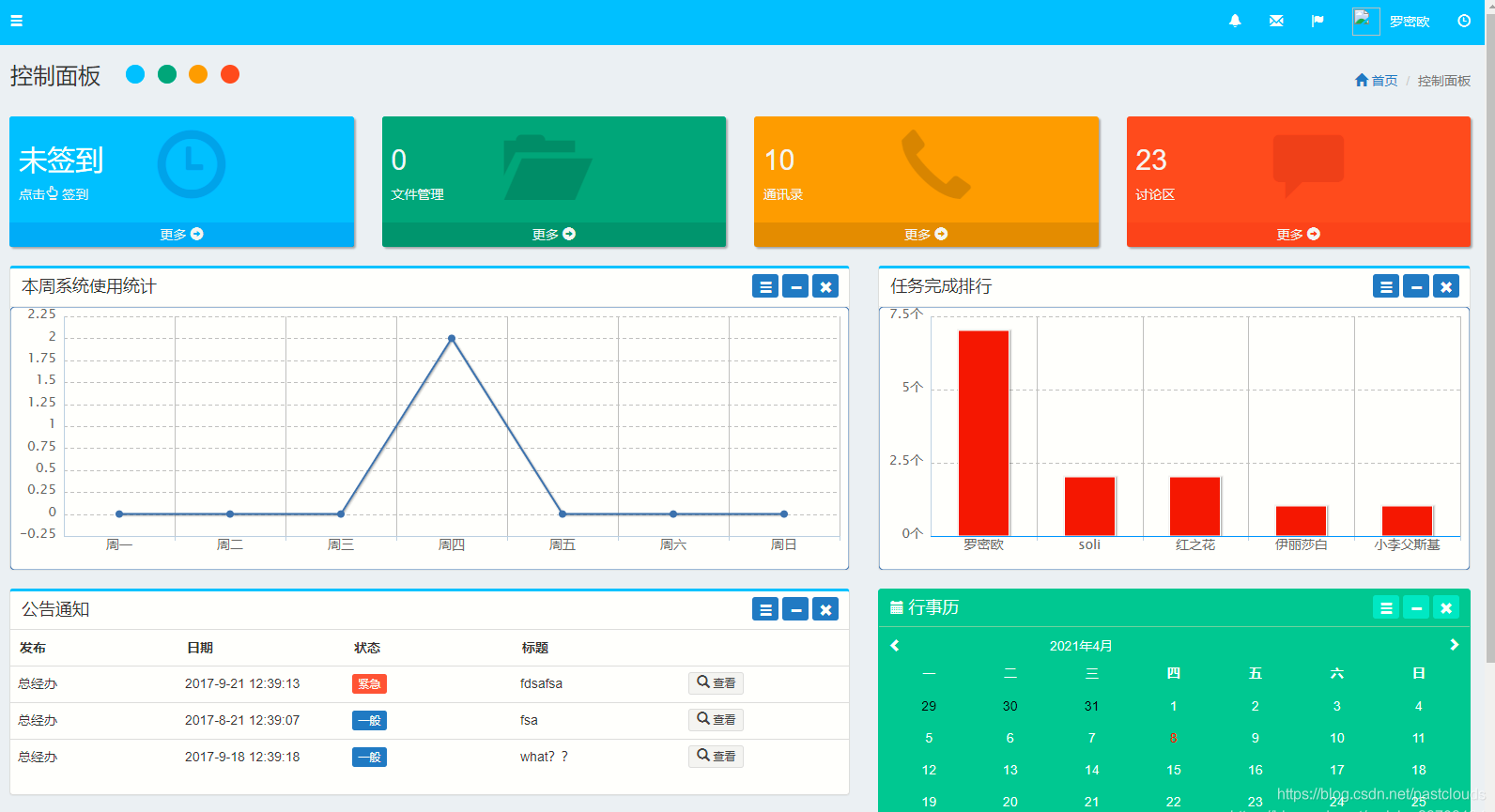The image size is (1495, 812).
Task: Click the chat bubble icon on 讨论区 card
Action: click(x=1308, y=165)
